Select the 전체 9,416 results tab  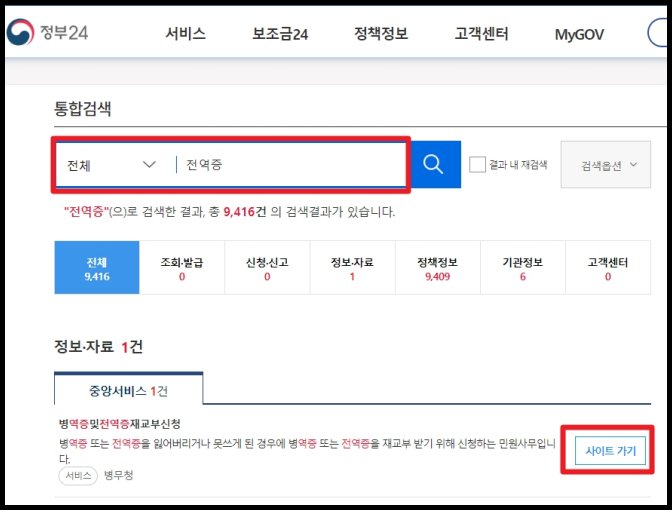(97, 267)
